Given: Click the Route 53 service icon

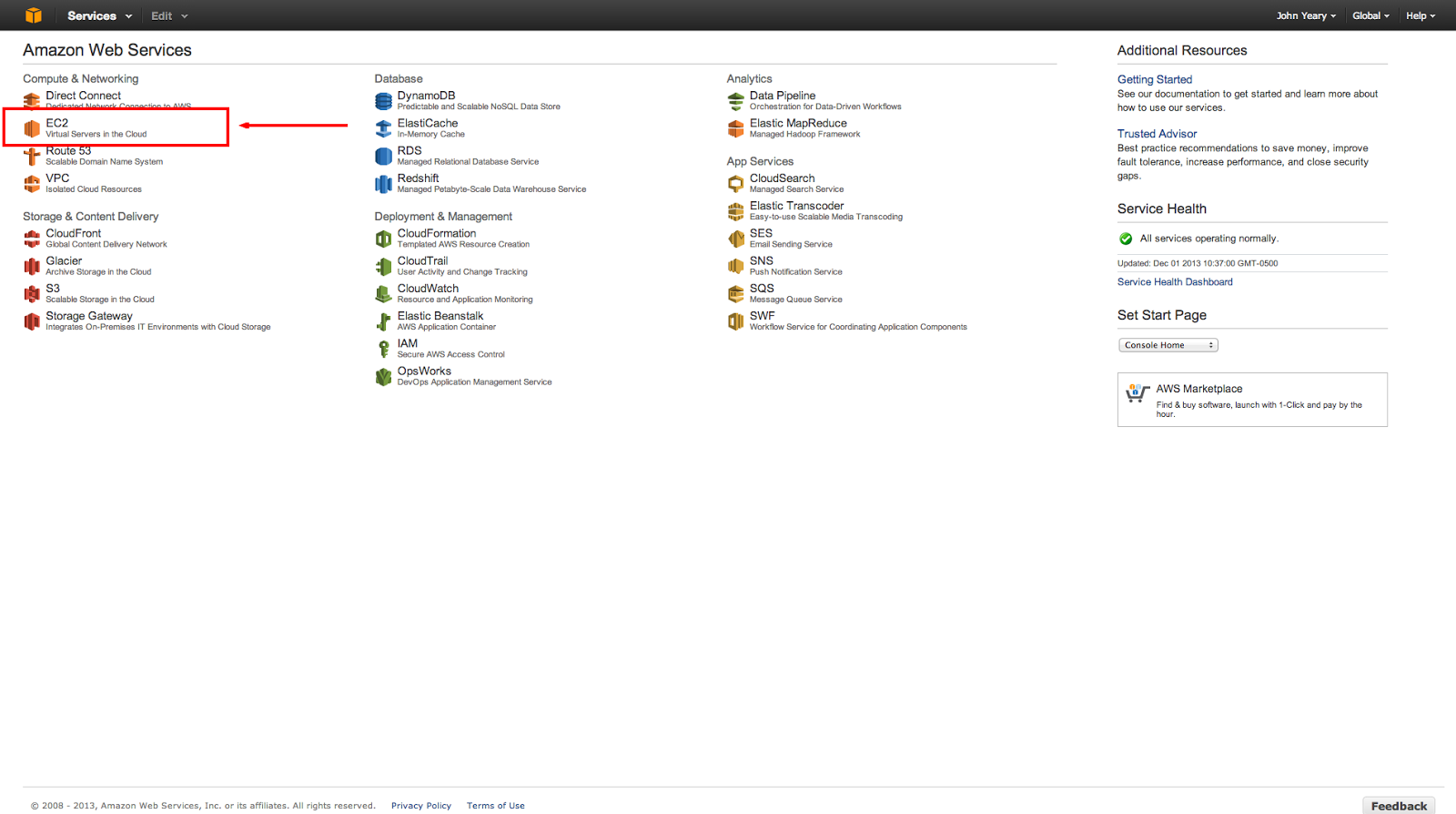Looking at the screenshot, I should (32, 156).
